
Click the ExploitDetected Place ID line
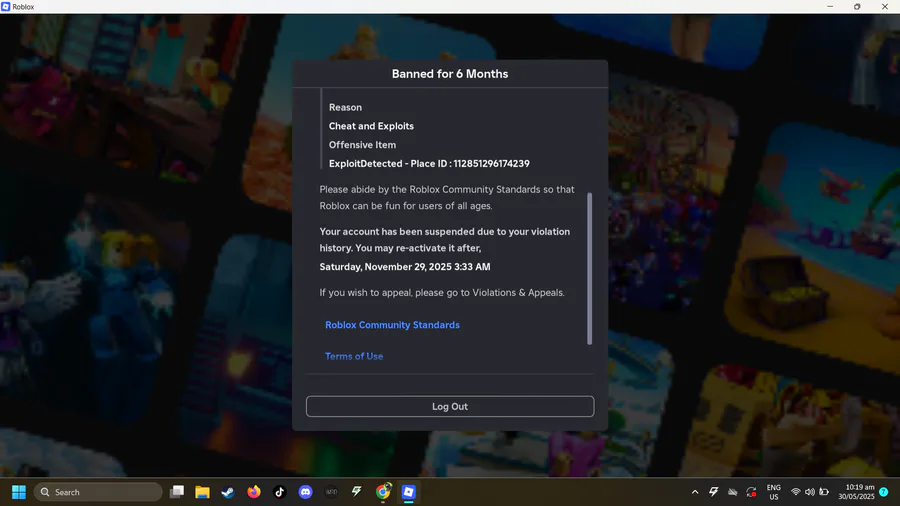point(429,164)
